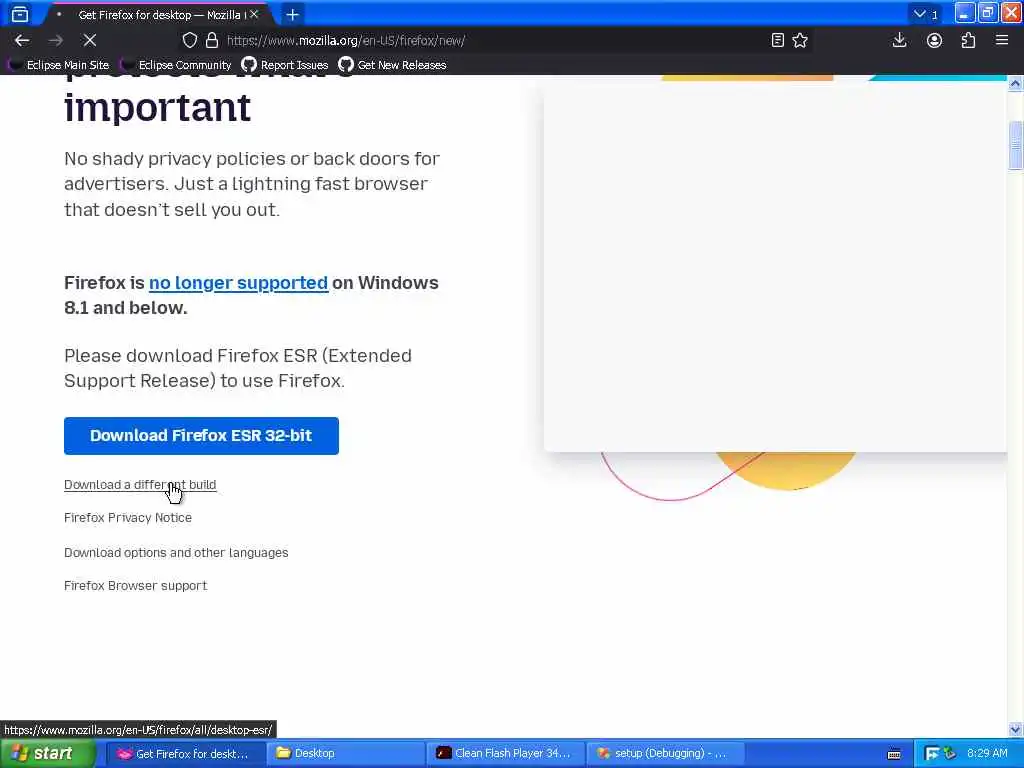Switch to setup (Debugging) taskbar button
This screenshot has width=1024, height=768.
pos(666,753)
